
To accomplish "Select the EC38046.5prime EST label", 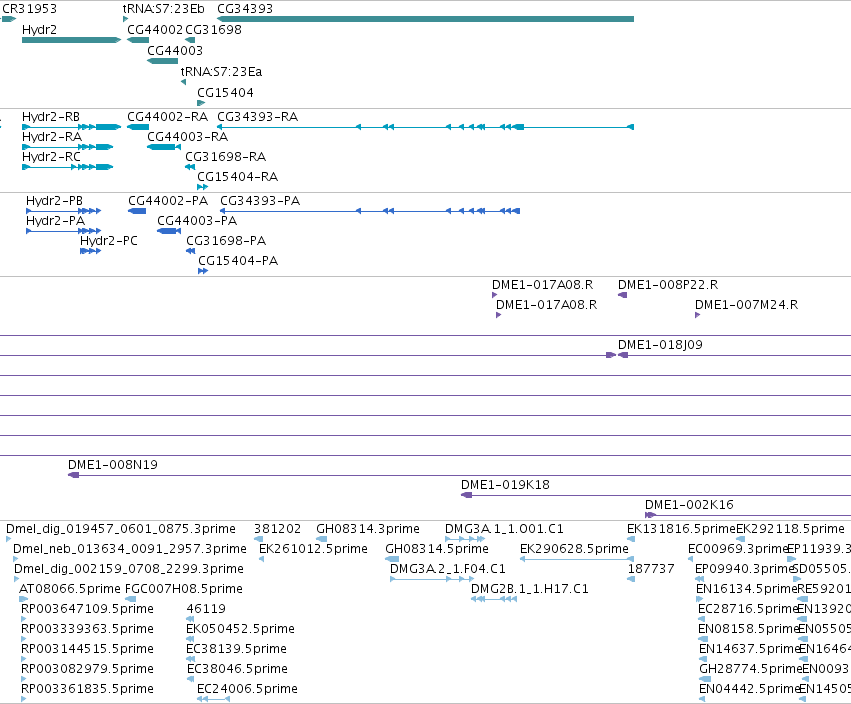I will pos(237,670).
